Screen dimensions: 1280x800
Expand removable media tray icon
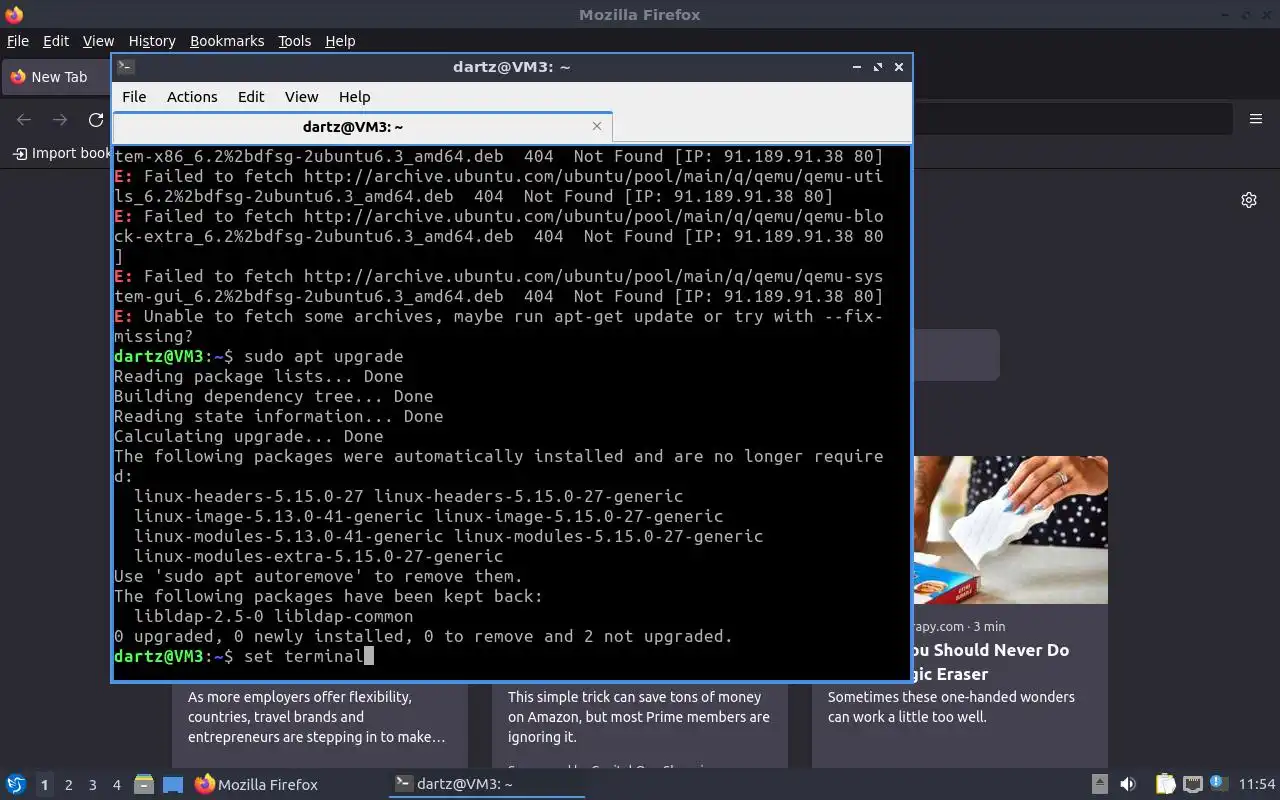(1099, 785)
